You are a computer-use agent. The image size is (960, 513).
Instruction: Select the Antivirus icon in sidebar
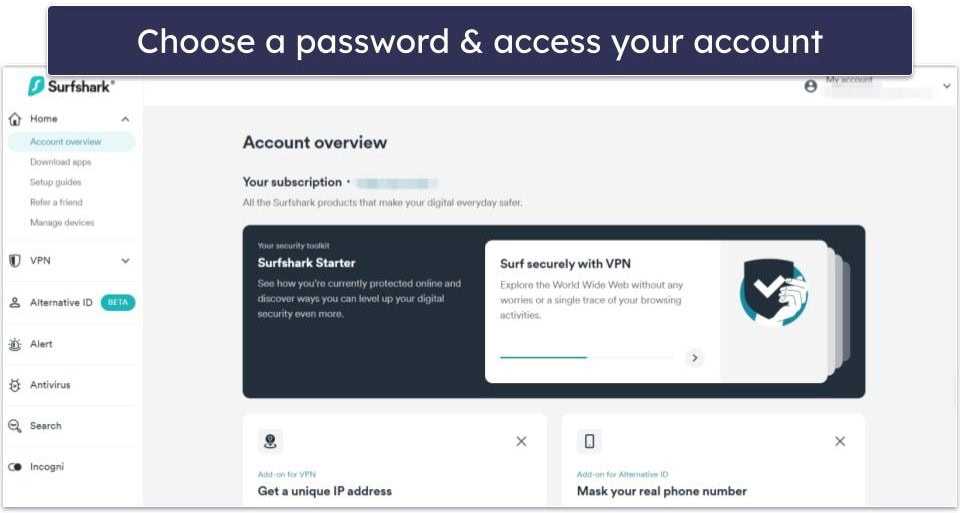(x=15, y=385)
